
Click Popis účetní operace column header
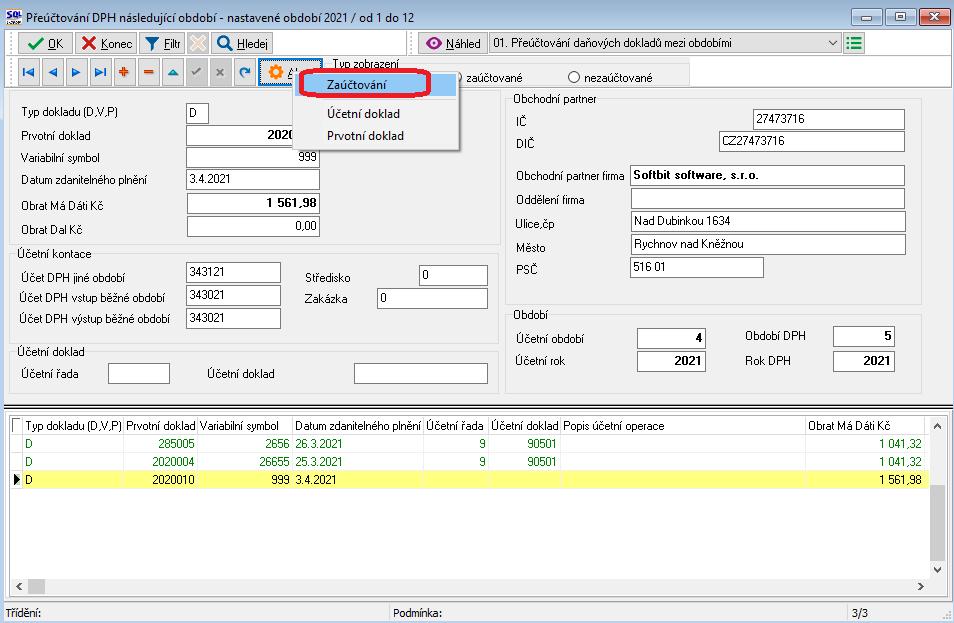click(x=683, y=425)
